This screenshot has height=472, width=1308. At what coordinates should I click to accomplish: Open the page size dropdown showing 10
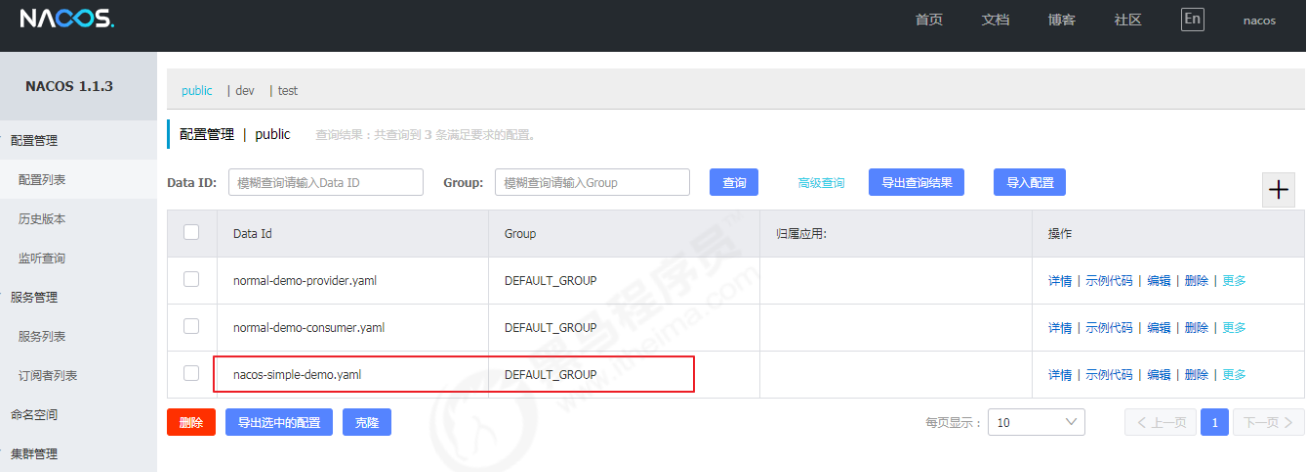coord(1036,422)
